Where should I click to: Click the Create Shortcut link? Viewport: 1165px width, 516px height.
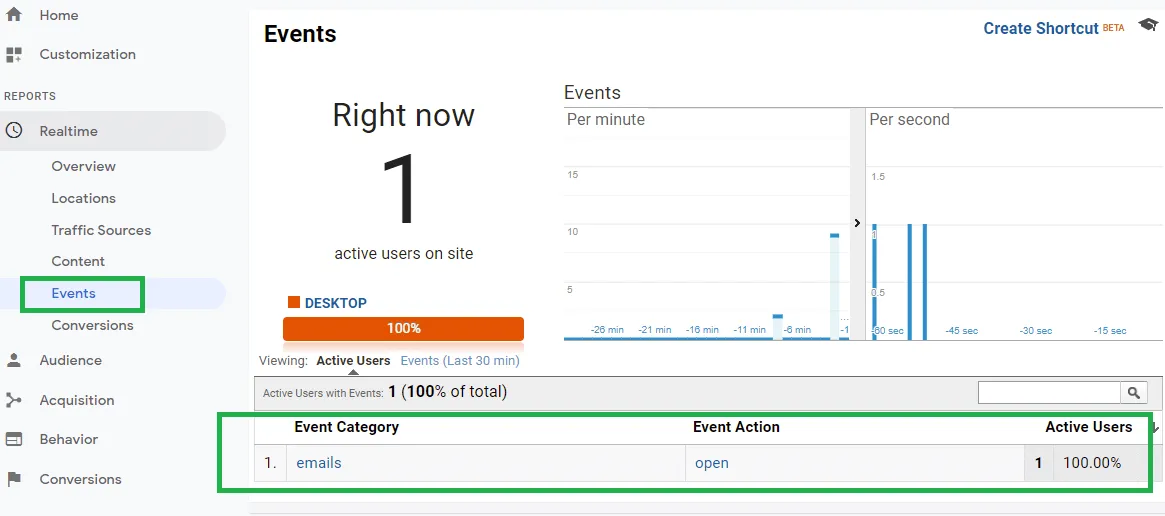click(x=1040, y=28)
